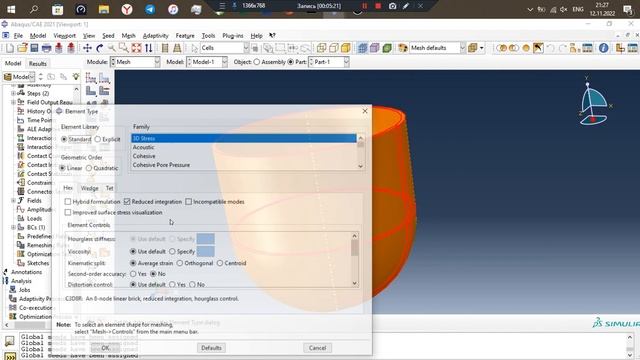The width and height of the screenshot is (640, 360).
Task: Enable Incompatible modes checkbox
Action: pos(188,202)
